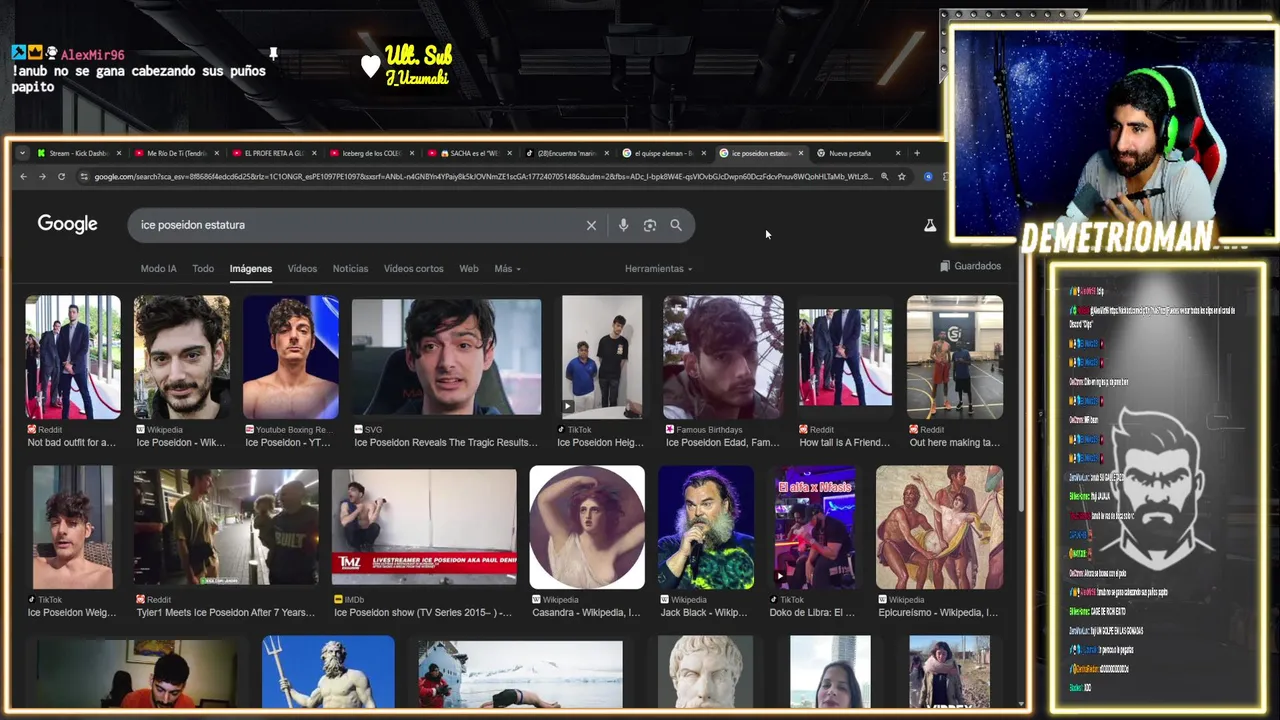Click AlexMir96 username in chat overlay

[92, 55]
